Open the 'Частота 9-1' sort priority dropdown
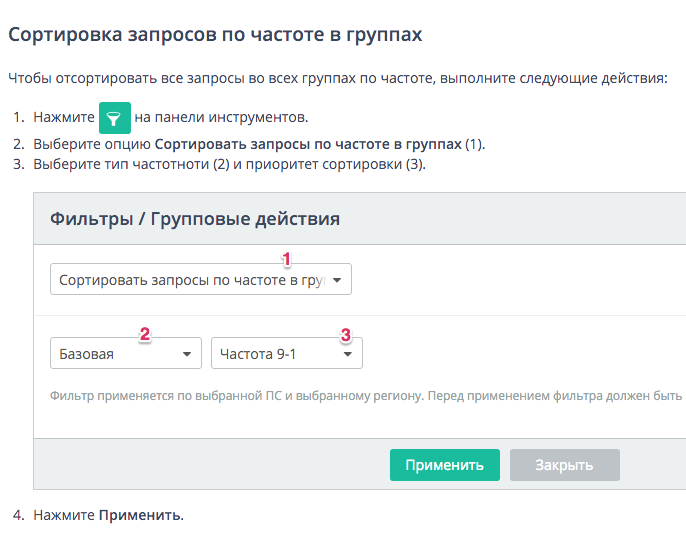686x534 pixels. click(x=286, y=354)
